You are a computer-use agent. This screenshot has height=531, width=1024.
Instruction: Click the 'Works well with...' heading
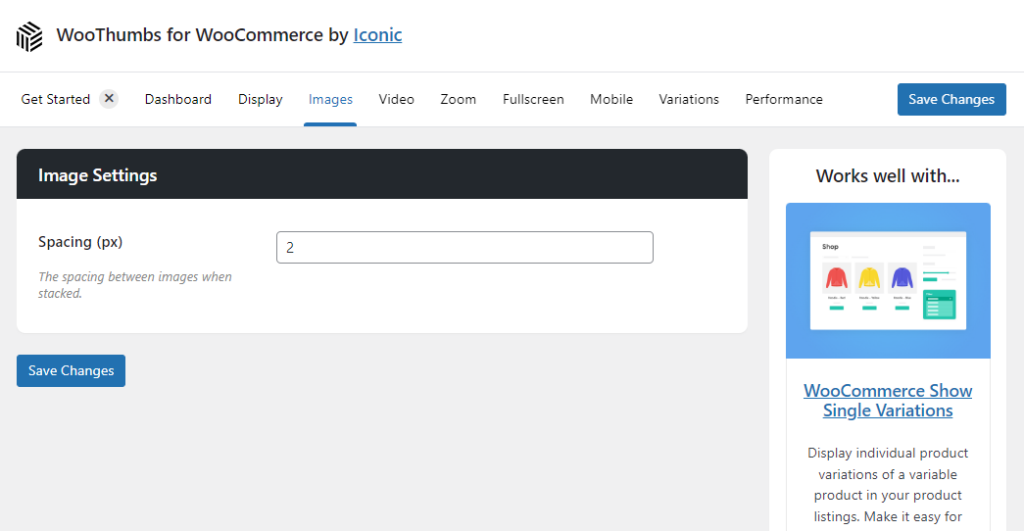(x=888, y=176)
